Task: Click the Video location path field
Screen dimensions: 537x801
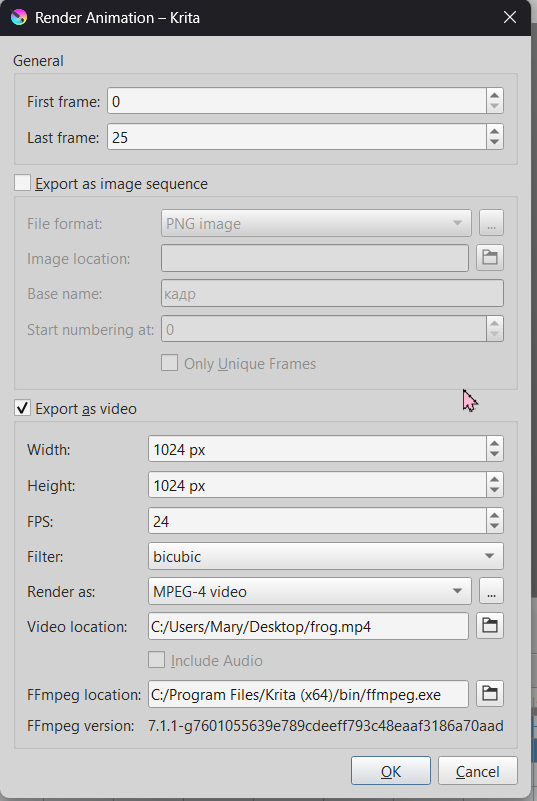Action: (308, 626)
